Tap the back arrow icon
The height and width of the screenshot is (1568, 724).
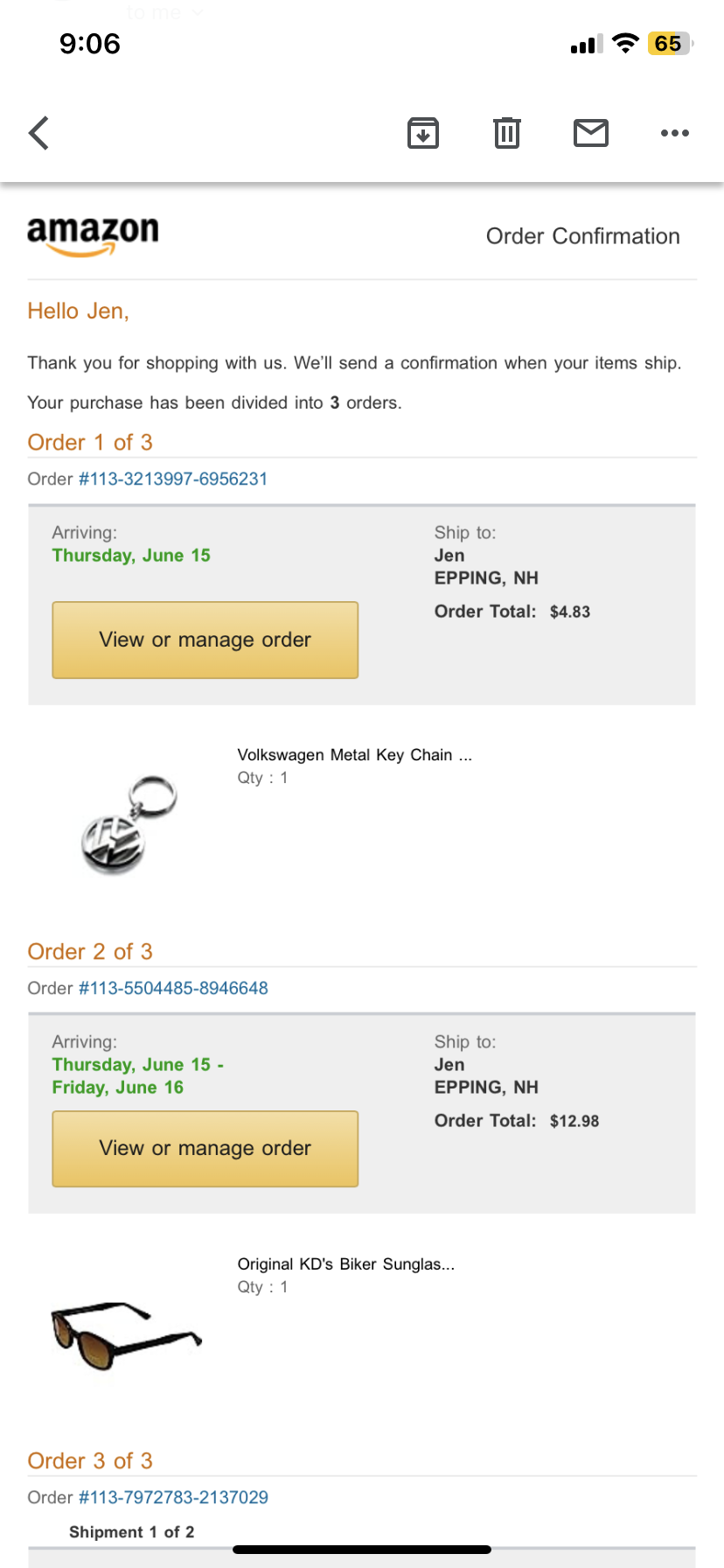39,133
